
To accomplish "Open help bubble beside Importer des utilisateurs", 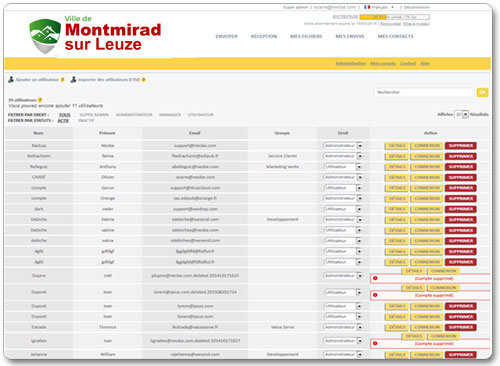I will [x=144, y=80].
